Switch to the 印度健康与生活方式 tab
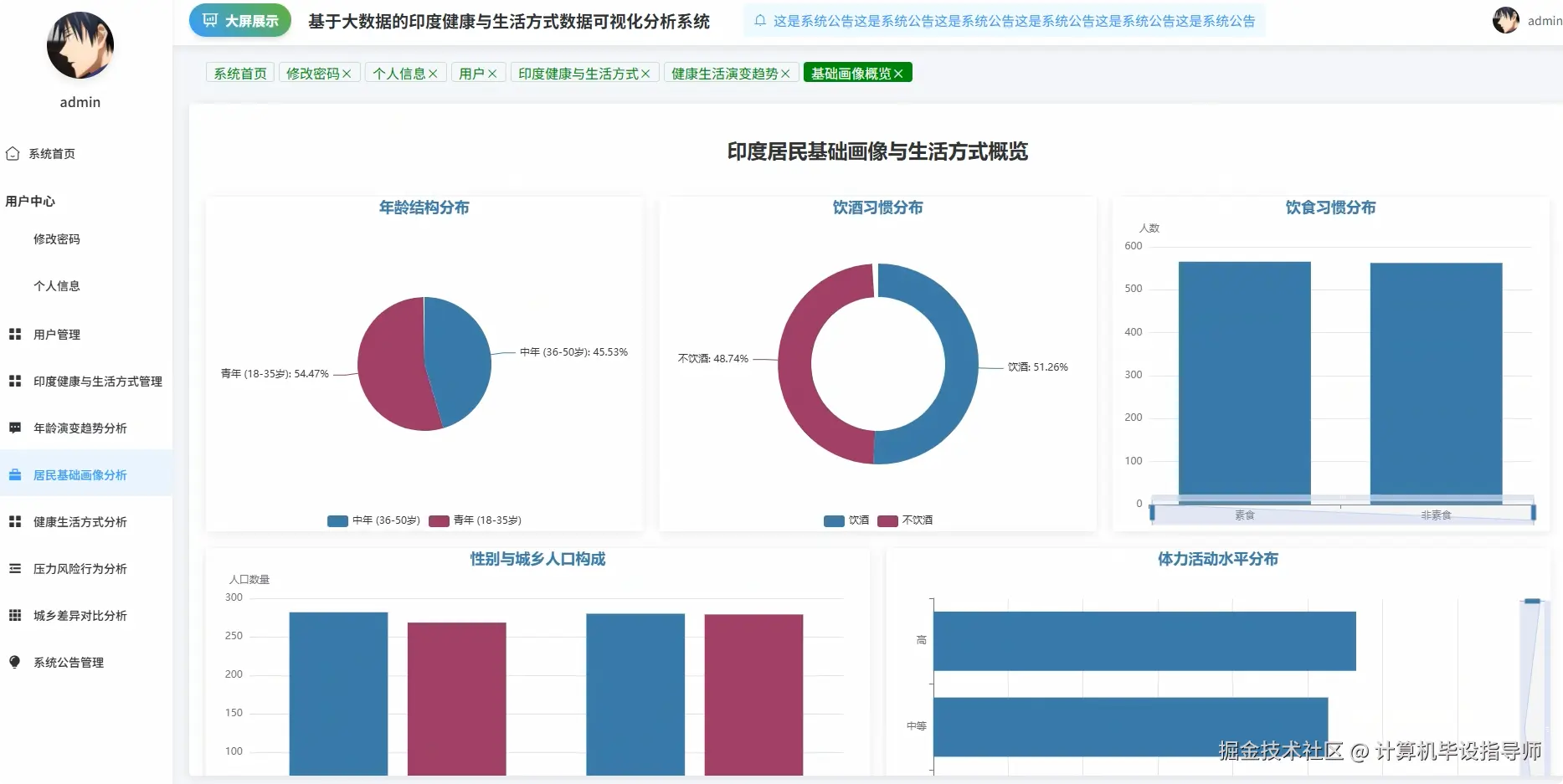 (578, 74)
